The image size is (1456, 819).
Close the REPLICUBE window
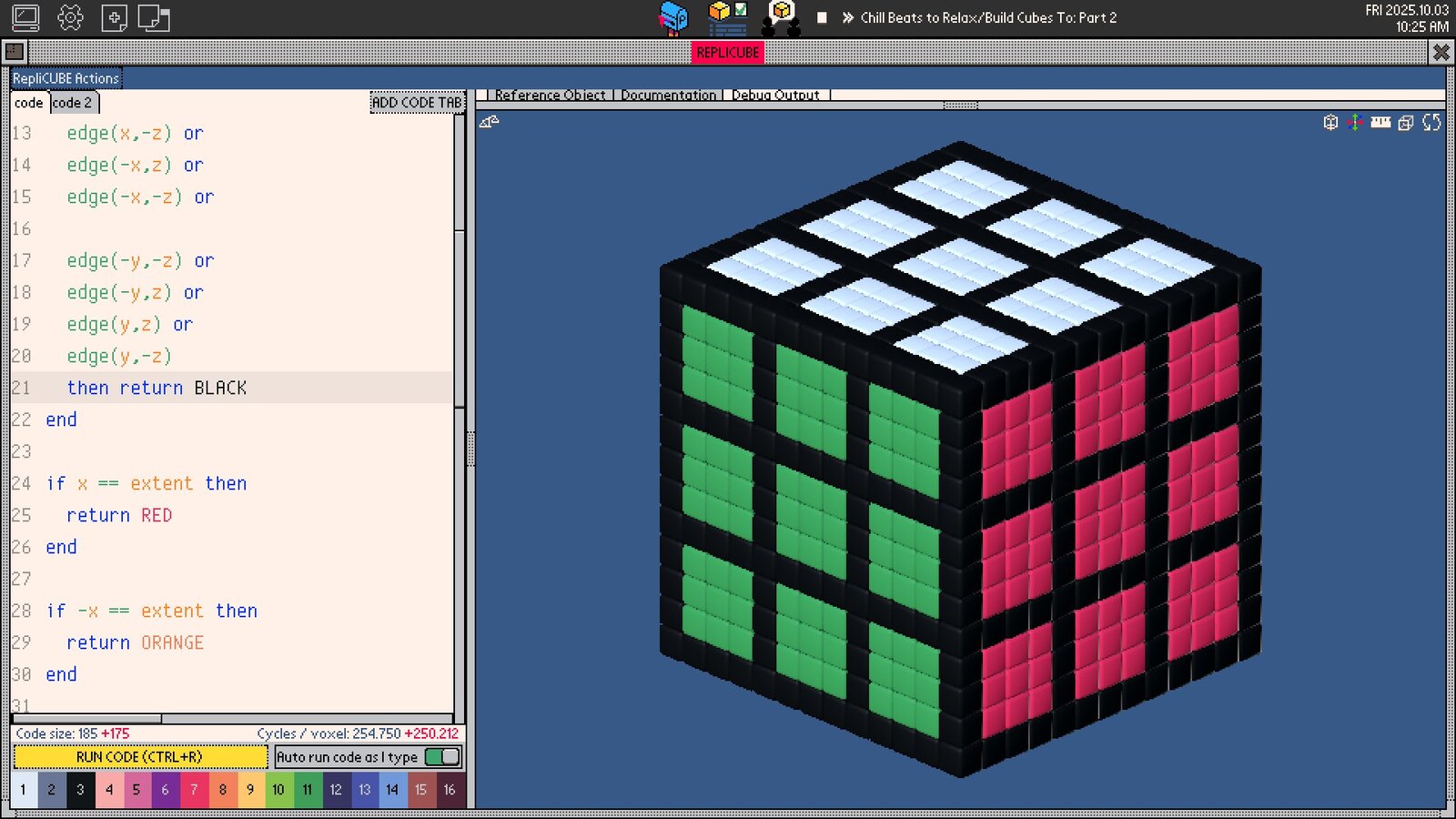click(1441, 52)
